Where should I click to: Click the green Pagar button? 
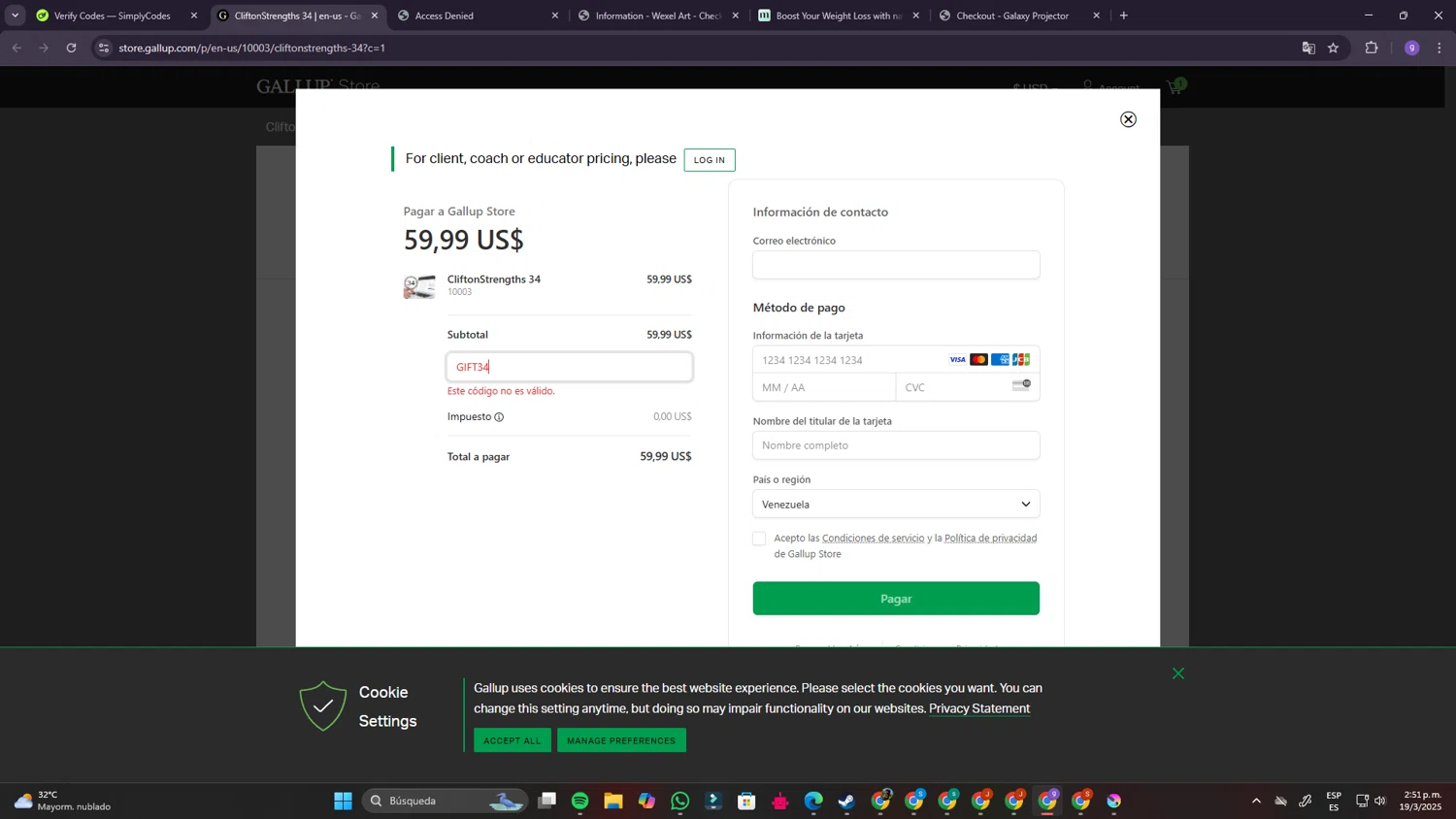896,599
